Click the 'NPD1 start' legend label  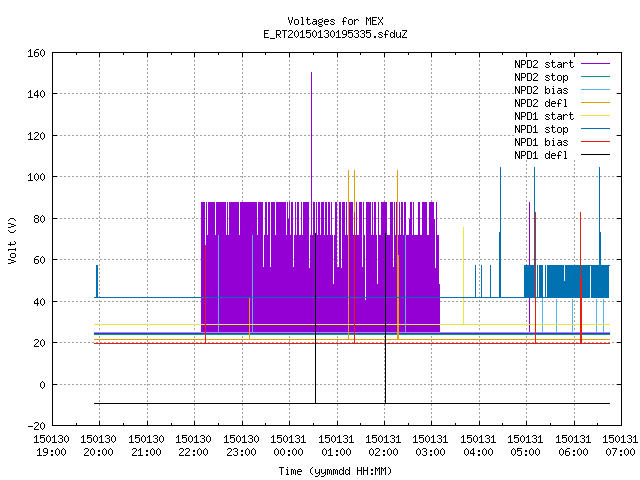[x=544, y=116]
